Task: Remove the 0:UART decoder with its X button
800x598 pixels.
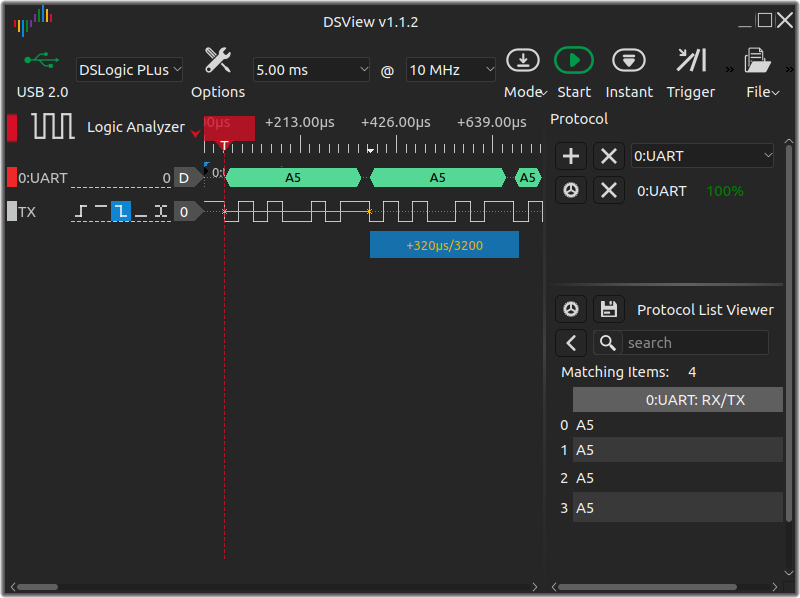Action: pyautogui.click(x=609, y=190)
